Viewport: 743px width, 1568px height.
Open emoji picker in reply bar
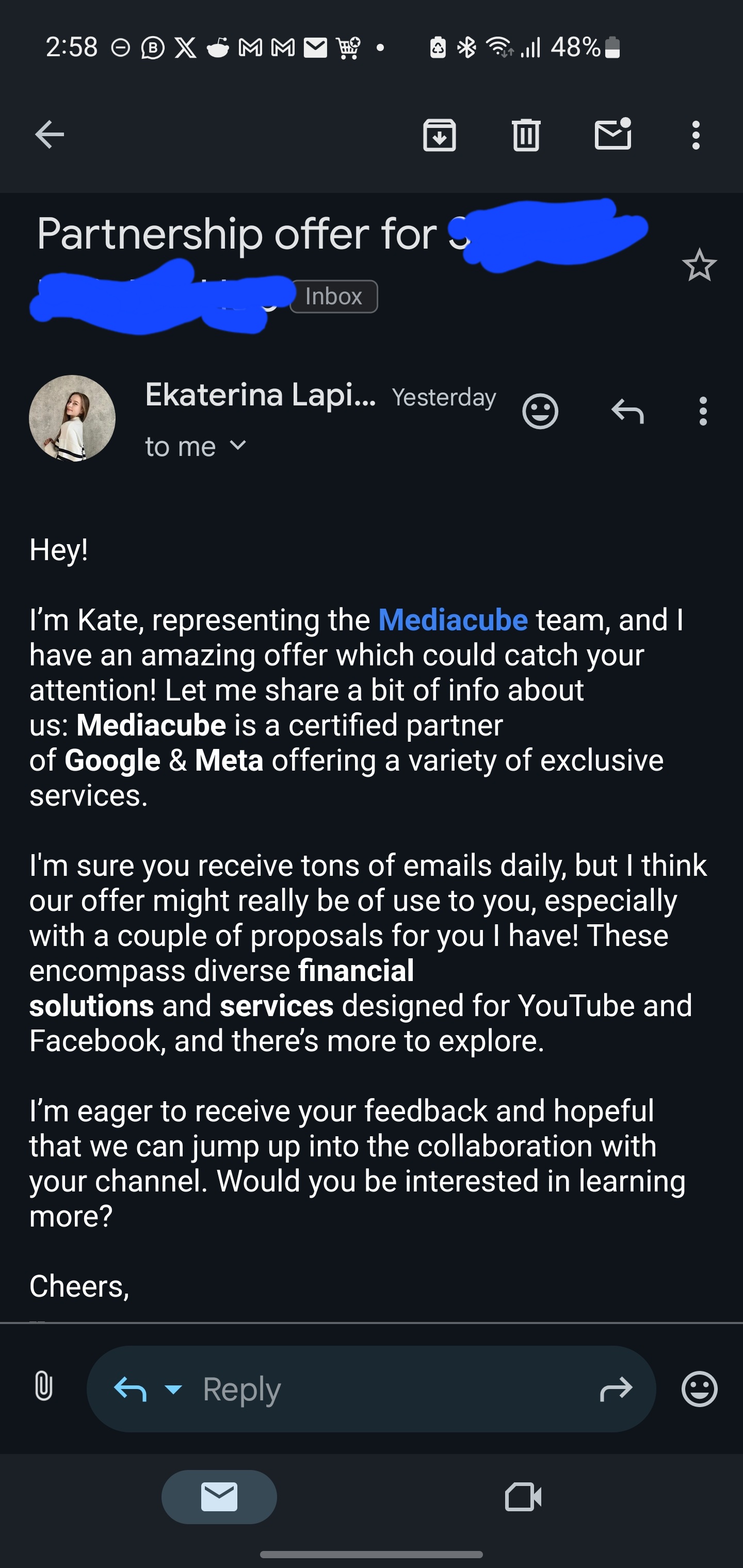(699, 1389)
